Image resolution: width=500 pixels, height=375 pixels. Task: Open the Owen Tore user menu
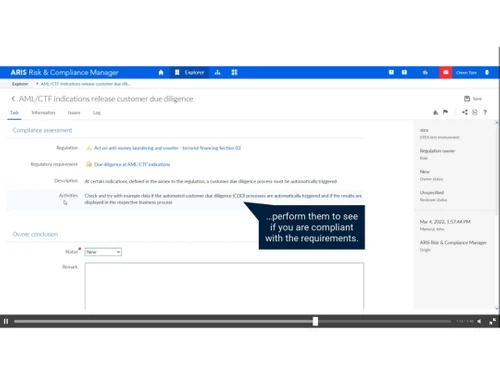click(x=466, y=73)
